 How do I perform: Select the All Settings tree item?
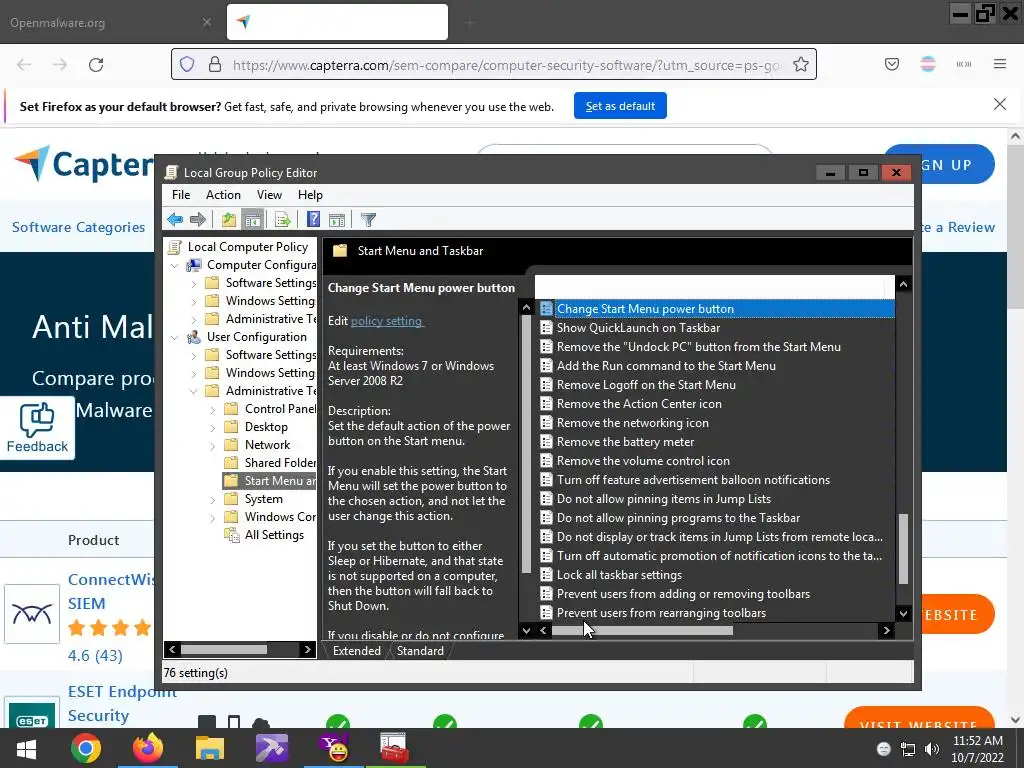[274, 535]
